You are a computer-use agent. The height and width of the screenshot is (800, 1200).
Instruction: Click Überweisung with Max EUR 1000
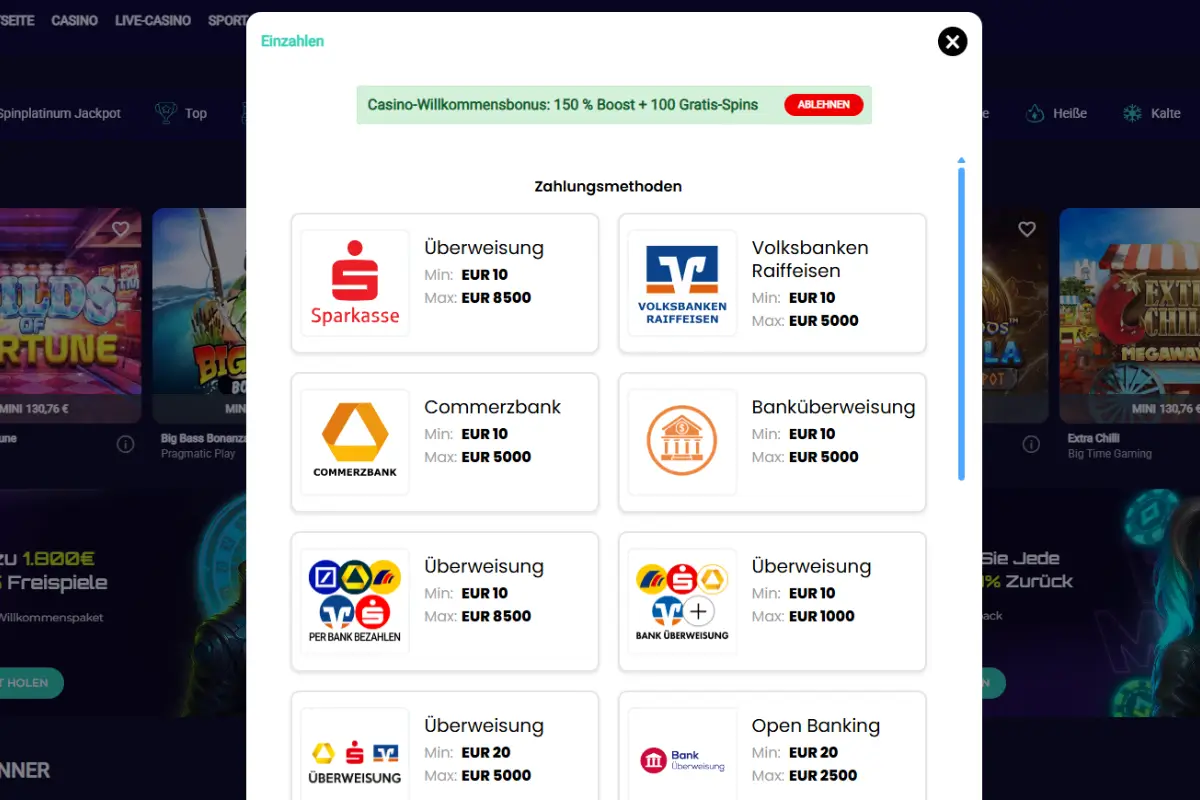772,601
